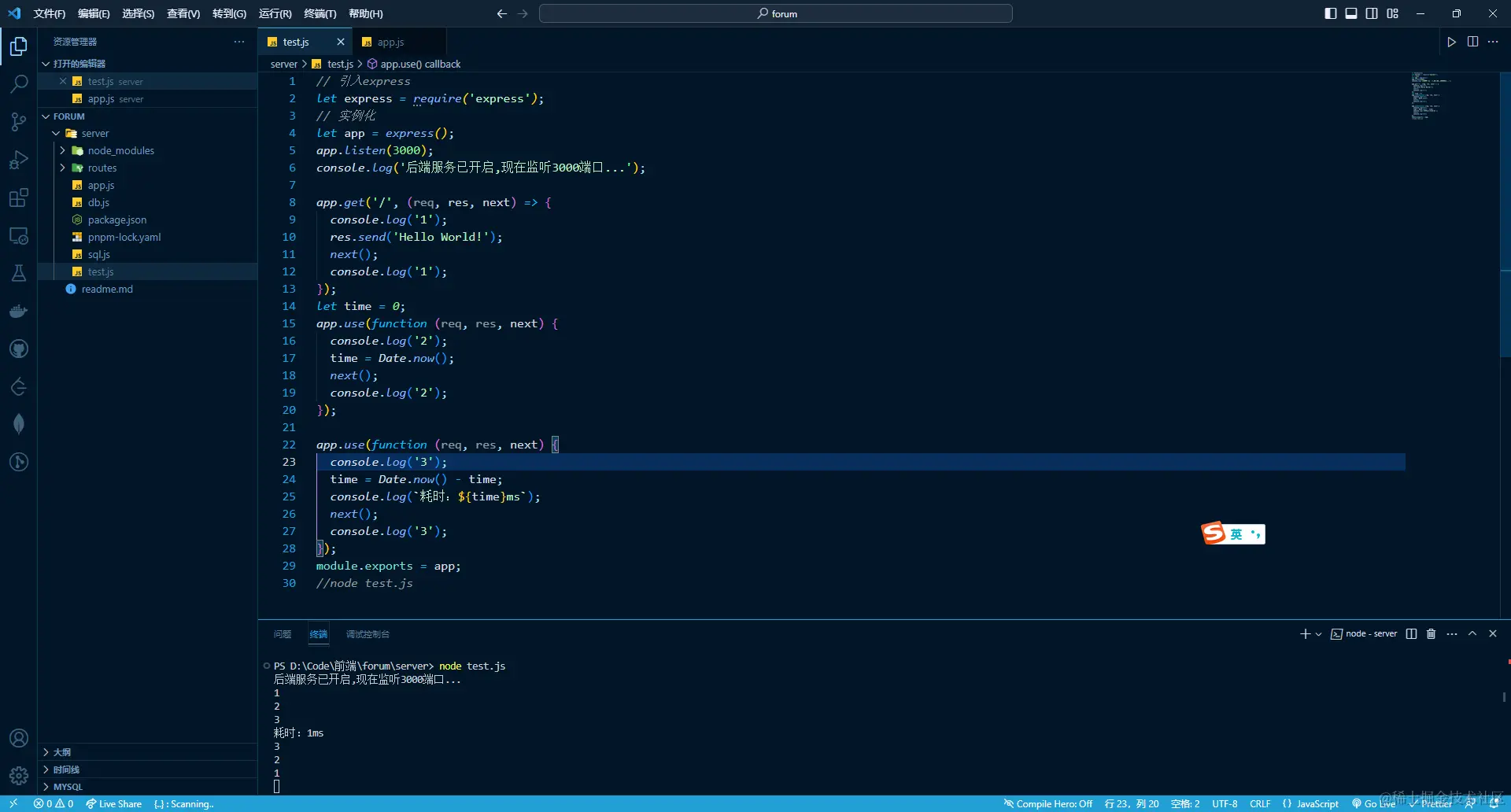The width and height of the screenshot is (1511, 812).
Task: Change UTF-8 encoding in status bar
Action: coord(1225,803)
